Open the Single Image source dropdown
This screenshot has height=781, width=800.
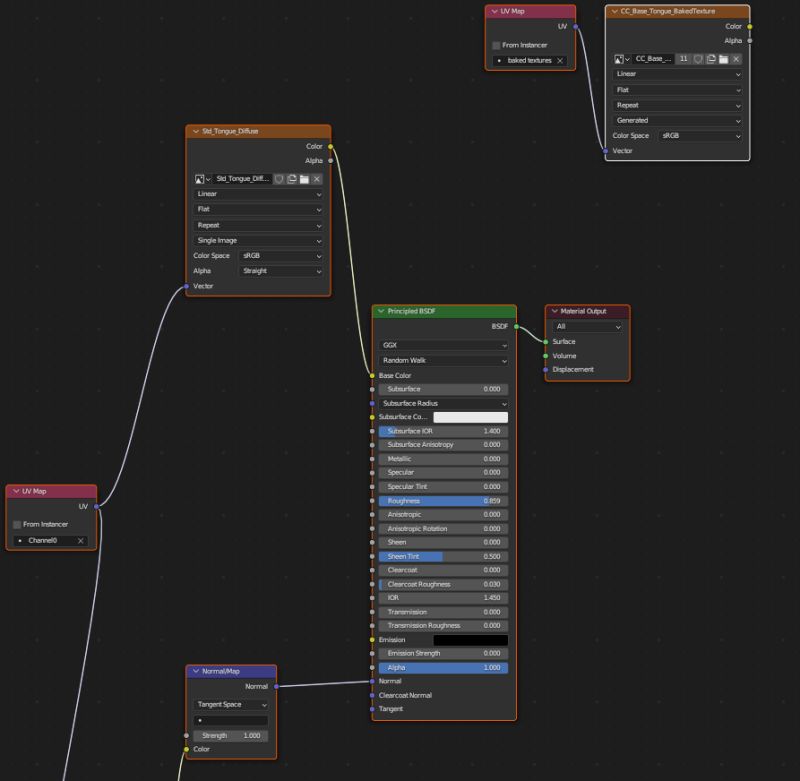(257, 240)
